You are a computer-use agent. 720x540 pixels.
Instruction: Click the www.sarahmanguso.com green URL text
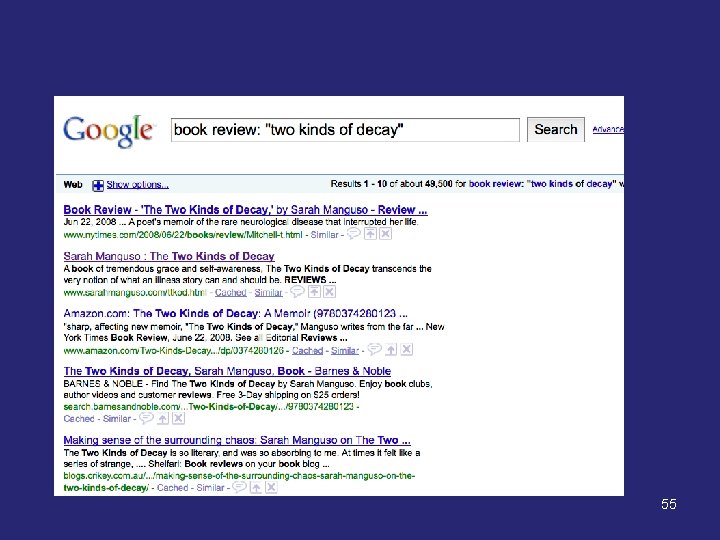point(135,292)
